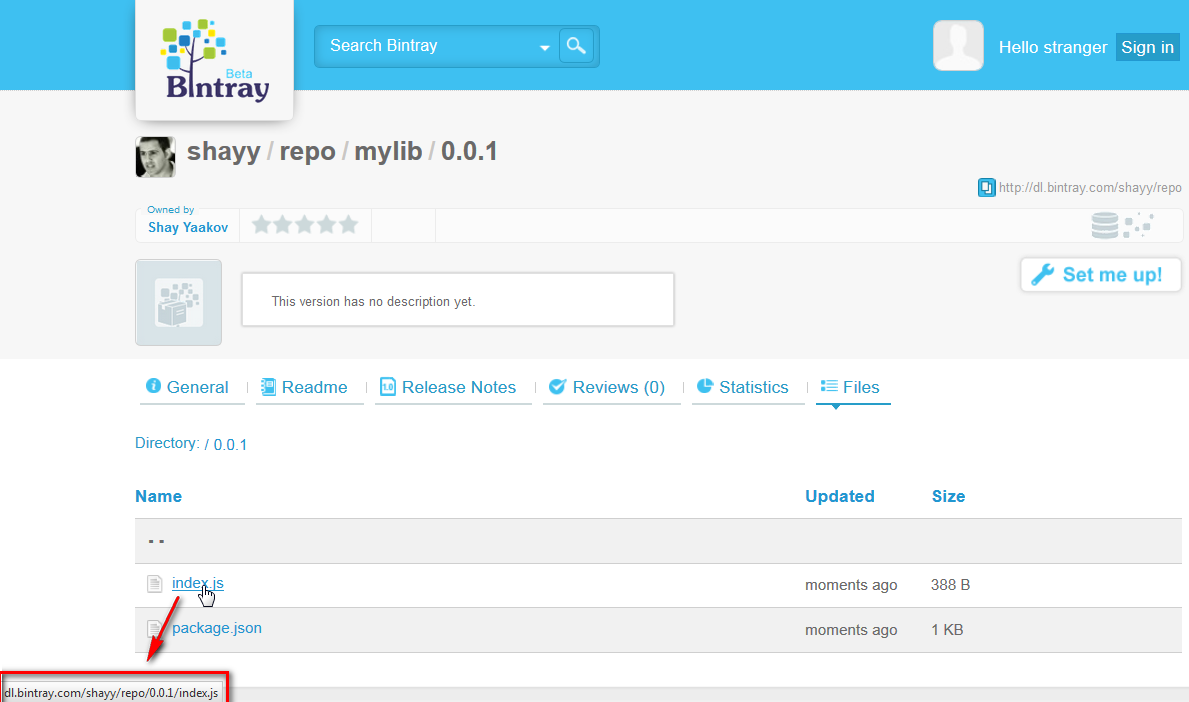Switch to the Readme tab
The image size is (1189, 702).
(x=304, y=388)
